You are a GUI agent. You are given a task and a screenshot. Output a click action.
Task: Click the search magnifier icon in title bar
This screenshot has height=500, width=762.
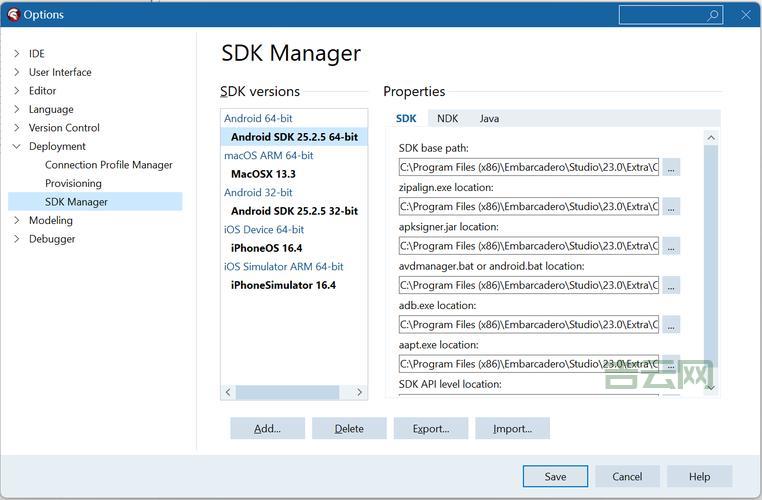click(x=713, y=15)
